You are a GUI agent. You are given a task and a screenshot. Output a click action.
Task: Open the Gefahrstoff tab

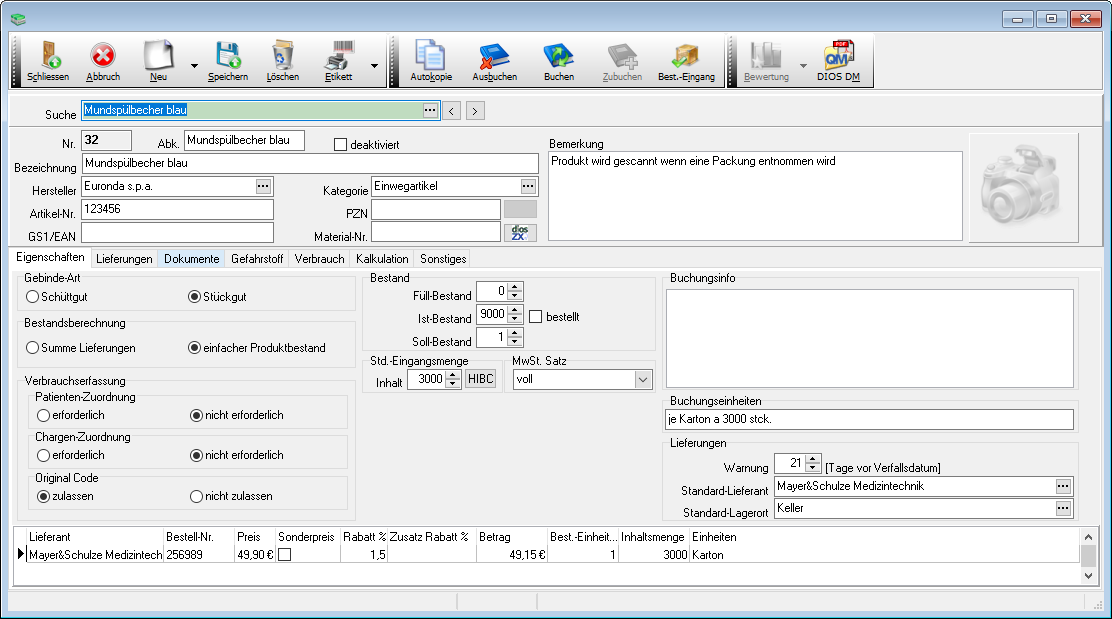click(x=257, y=259)
